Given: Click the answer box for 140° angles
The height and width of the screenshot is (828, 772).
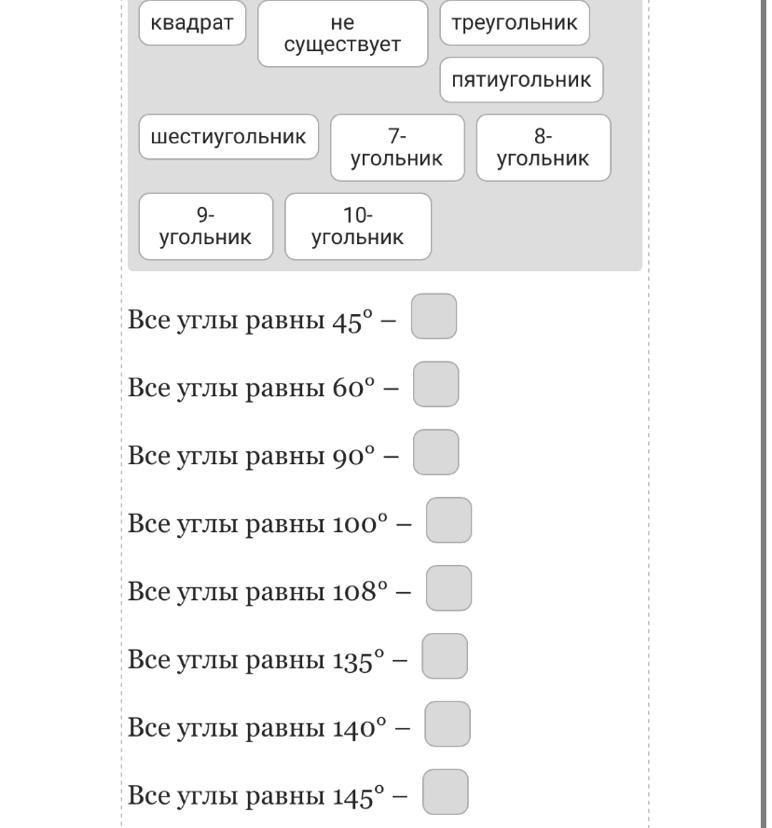Looking at the screenshot, I should click(447, 725).
